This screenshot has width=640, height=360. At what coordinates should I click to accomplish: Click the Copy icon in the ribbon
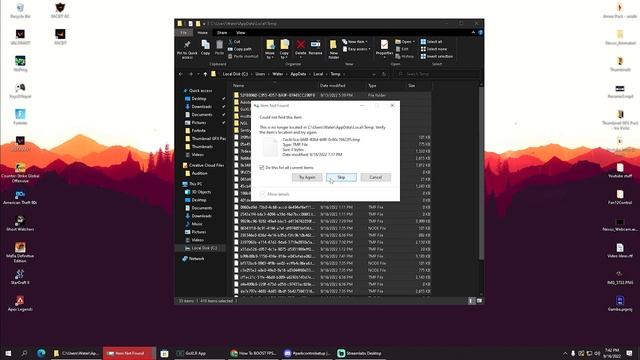(205, 47)
